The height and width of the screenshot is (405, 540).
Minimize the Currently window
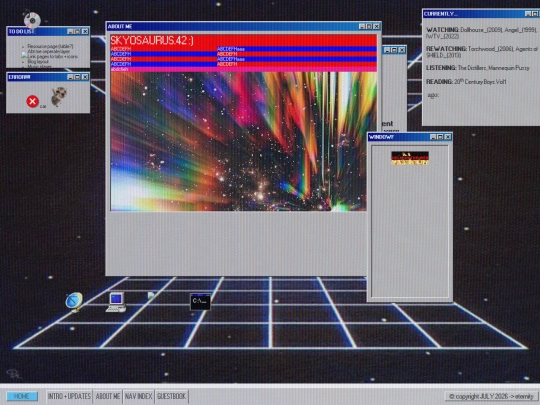pyautogui.click(x=528, y=14)
